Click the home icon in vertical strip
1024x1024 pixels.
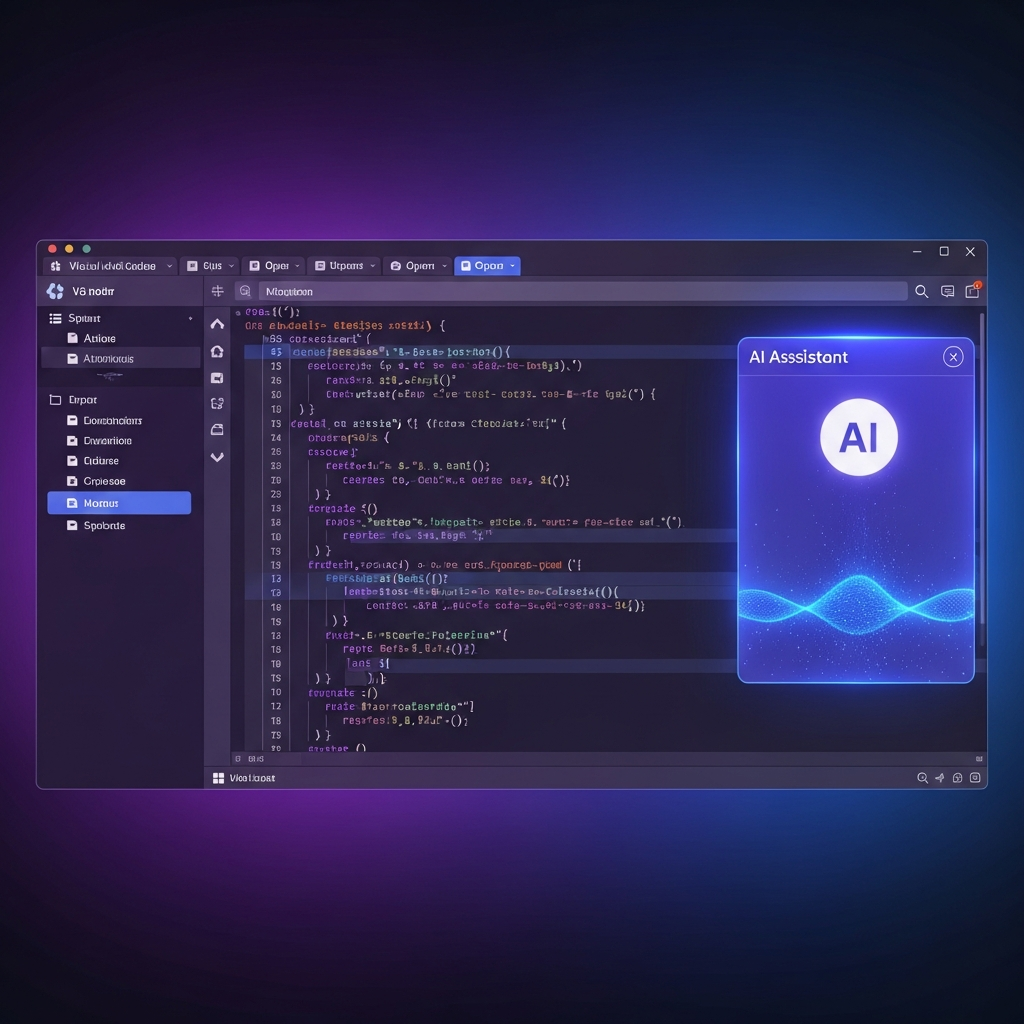[217, 351]
